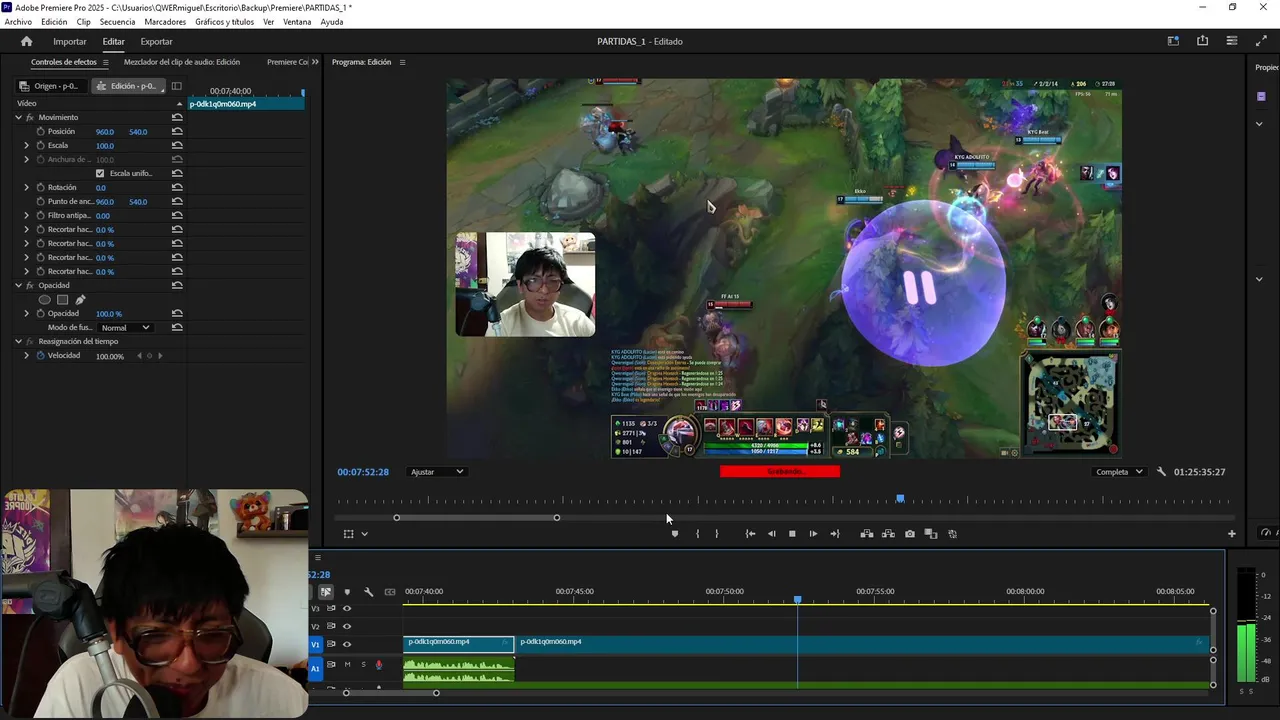Mark In point in Program monitor
This screenshot has width=1280, height=720.
pyautogui.click(x=697, y=534)
